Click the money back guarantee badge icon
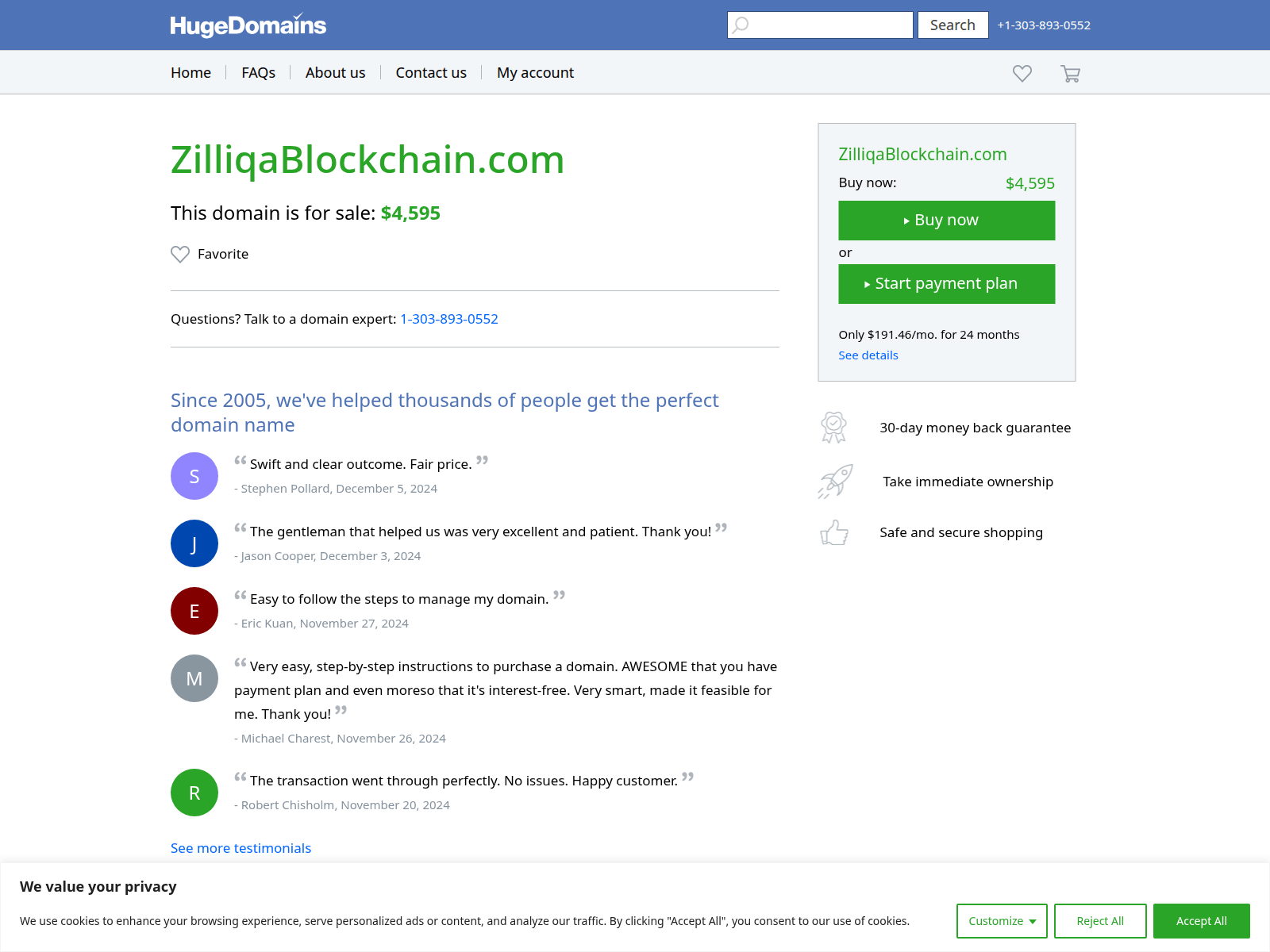This screenshot has height=952, width=1270. pyautogui.click(x=833, y=428)
